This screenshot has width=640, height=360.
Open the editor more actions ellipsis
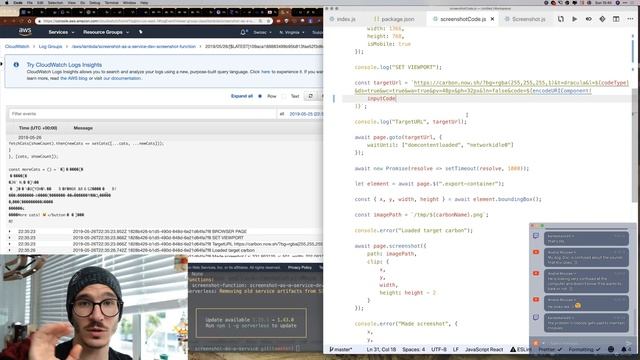[x=630, y=19]
